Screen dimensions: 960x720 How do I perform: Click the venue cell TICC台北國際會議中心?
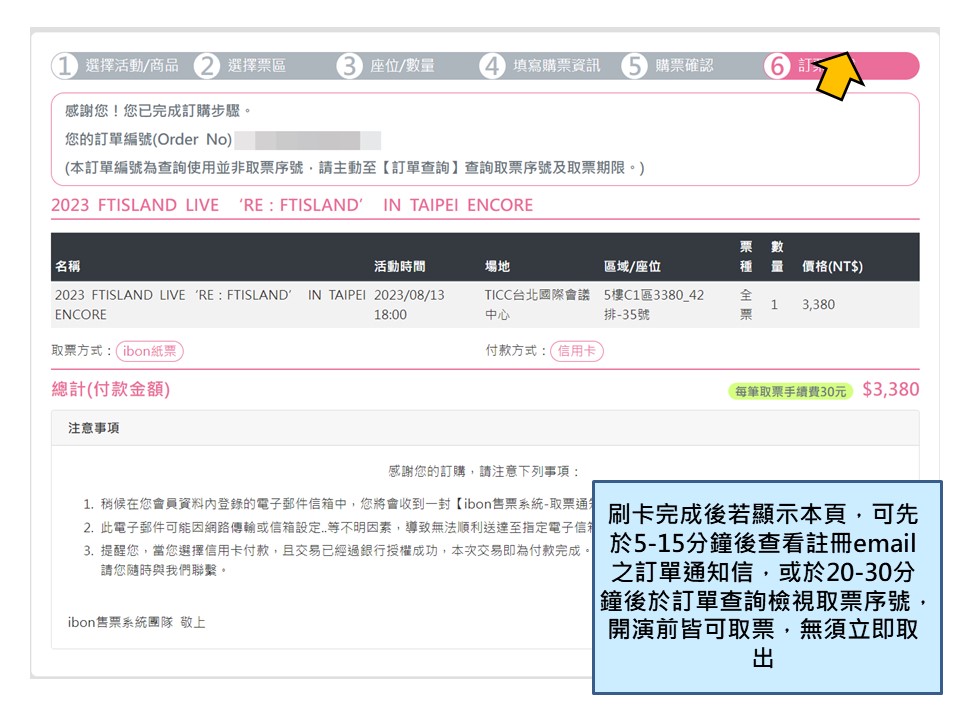tap(537, 304)
